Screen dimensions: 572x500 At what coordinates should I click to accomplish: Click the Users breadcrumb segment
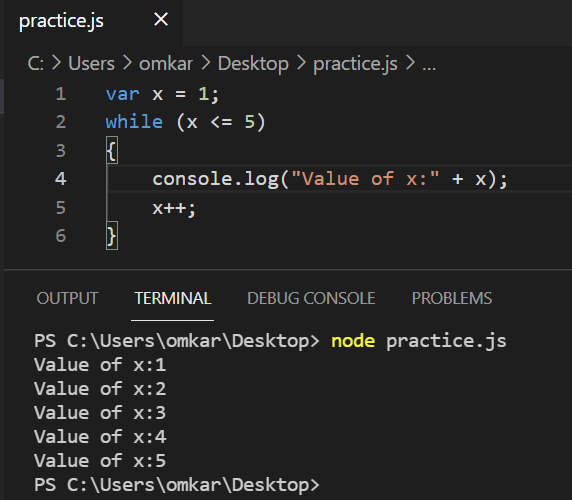92,64
